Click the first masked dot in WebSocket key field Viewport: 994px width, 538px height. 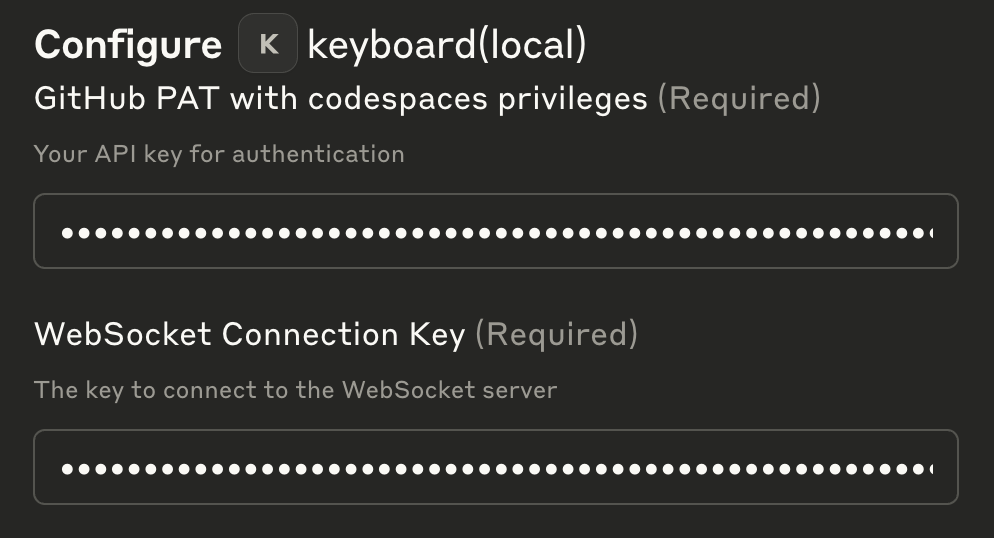[x=67, y=469]
